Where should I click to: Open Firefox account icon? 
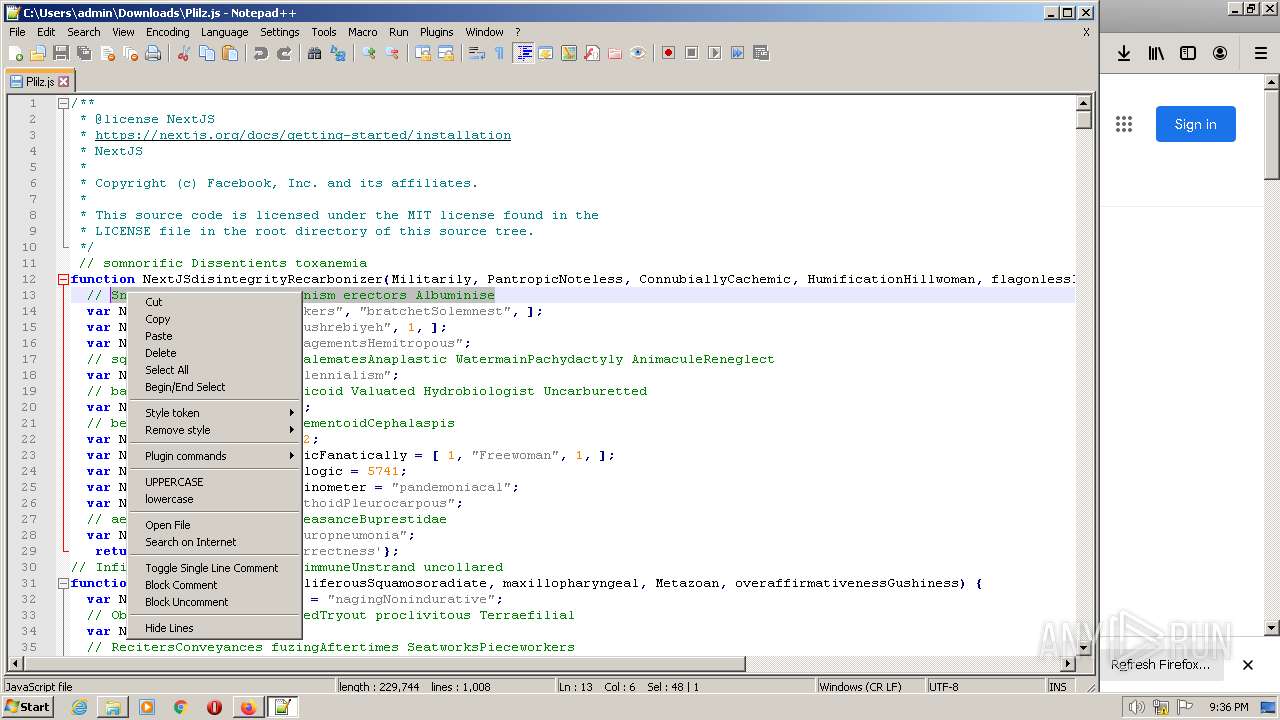click(1220, 53)
